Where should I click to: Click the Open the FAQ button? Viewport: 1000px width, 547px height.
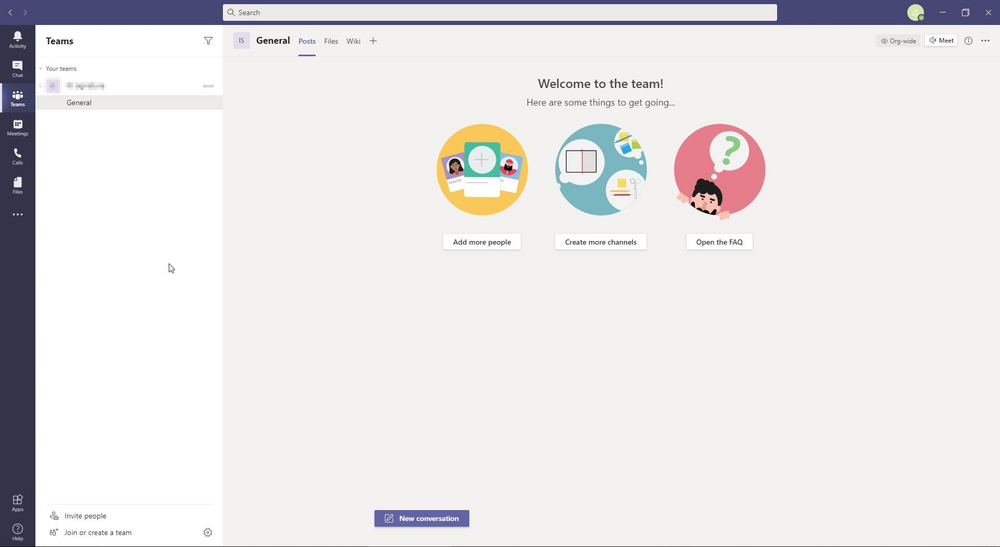[x=719, y=242]
